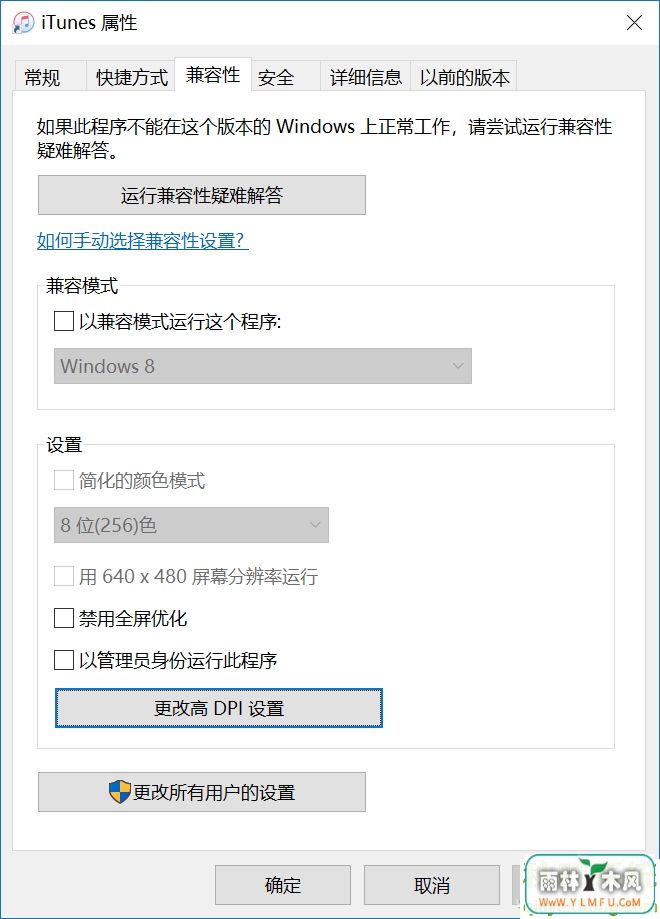Click 更改高 DPI 设置 button

(x=219, y=708)
